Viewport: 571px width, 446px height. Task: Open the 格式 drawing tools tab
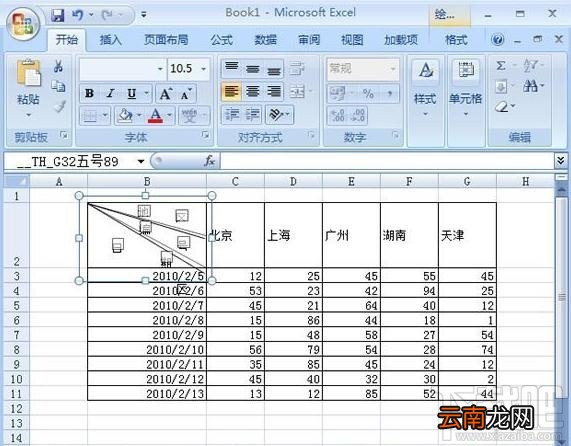tap(456, 40)
